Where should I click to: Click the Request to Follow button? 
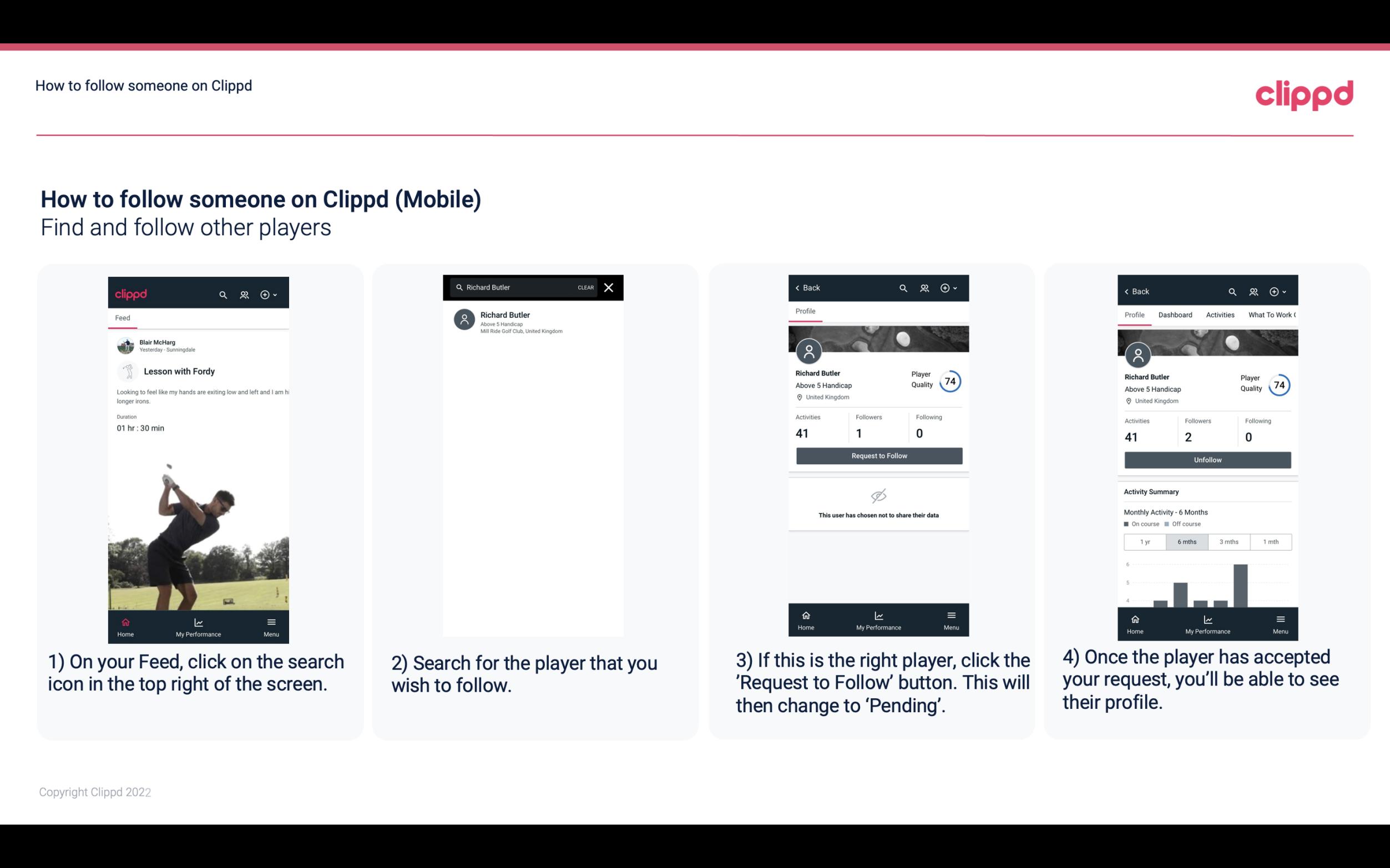coord(879,455)
